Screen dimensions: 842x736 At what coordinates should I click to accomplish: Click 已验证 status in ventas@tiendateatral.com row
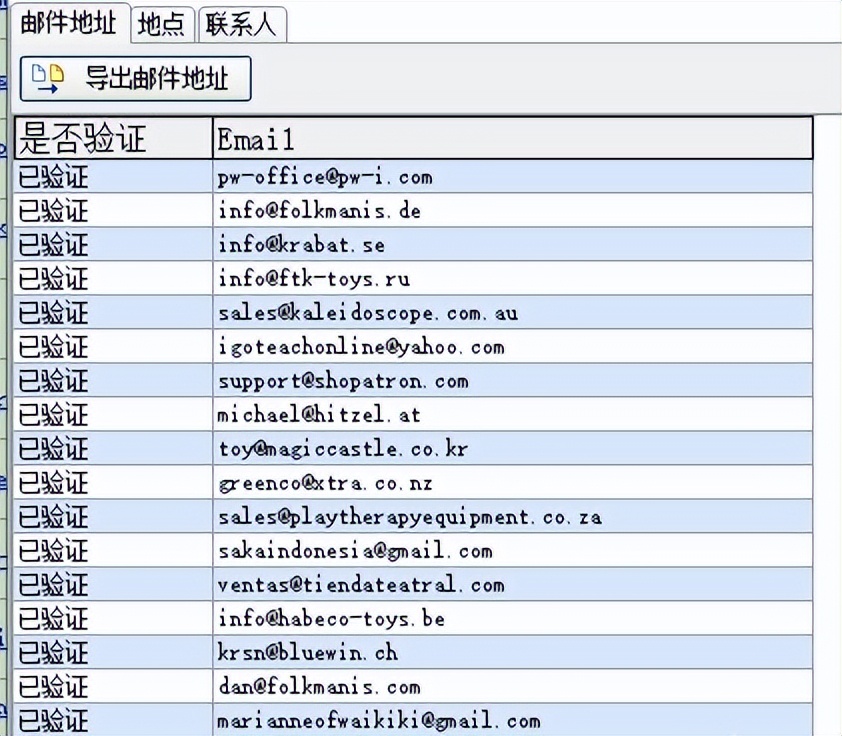click(53, 585)
